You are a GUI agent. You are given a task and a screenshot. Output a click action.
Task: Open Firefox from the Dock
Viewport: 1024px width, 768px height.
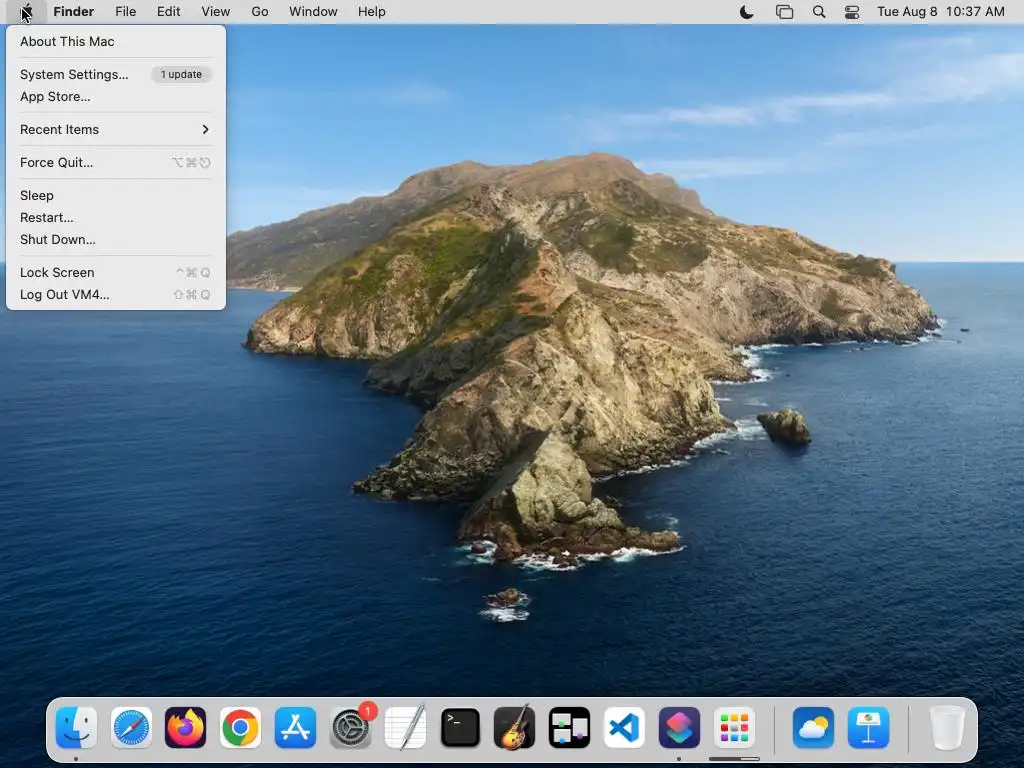point(185,728)
